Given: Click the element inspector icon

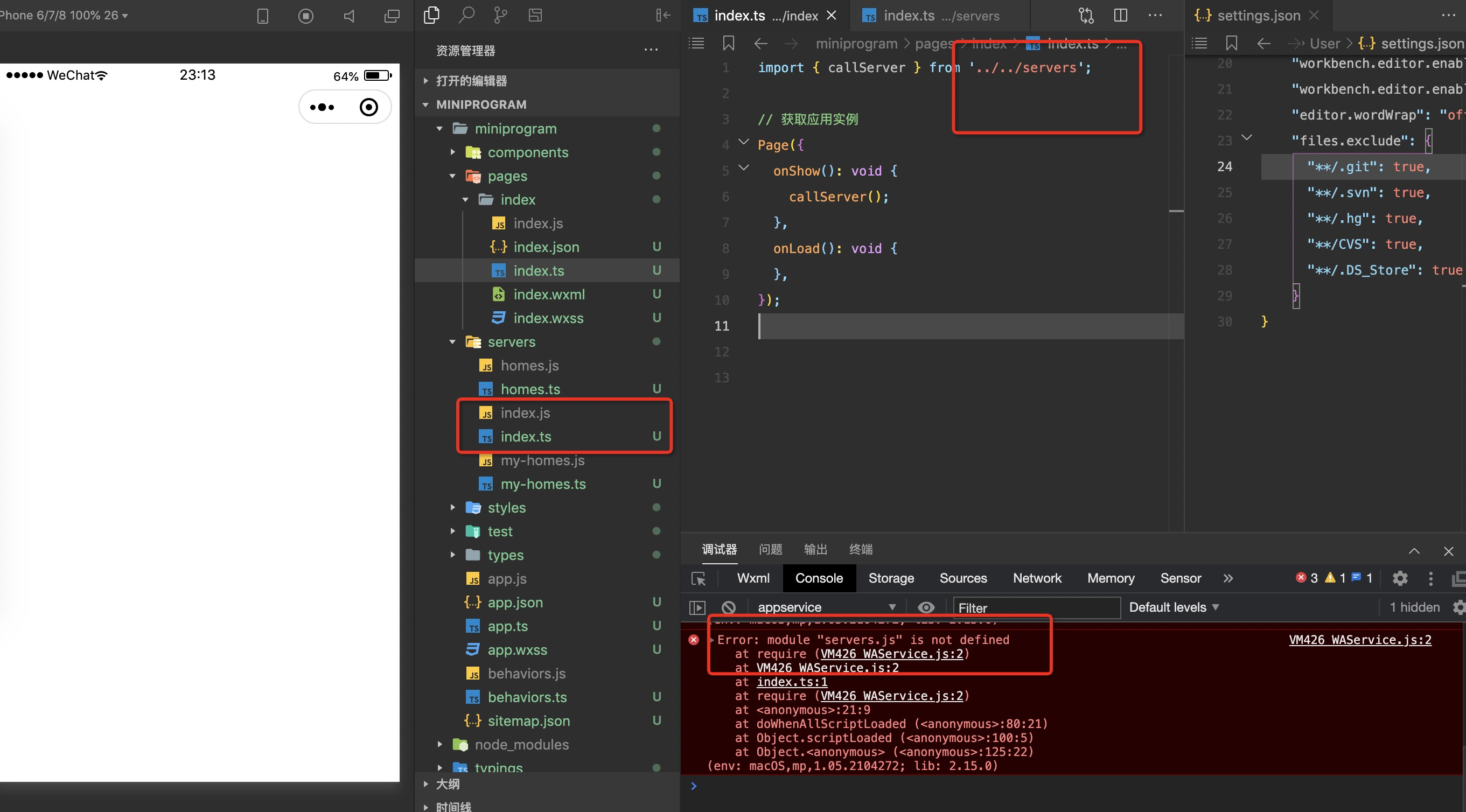Looking at the screenshot, I should (x=699, y=578).
